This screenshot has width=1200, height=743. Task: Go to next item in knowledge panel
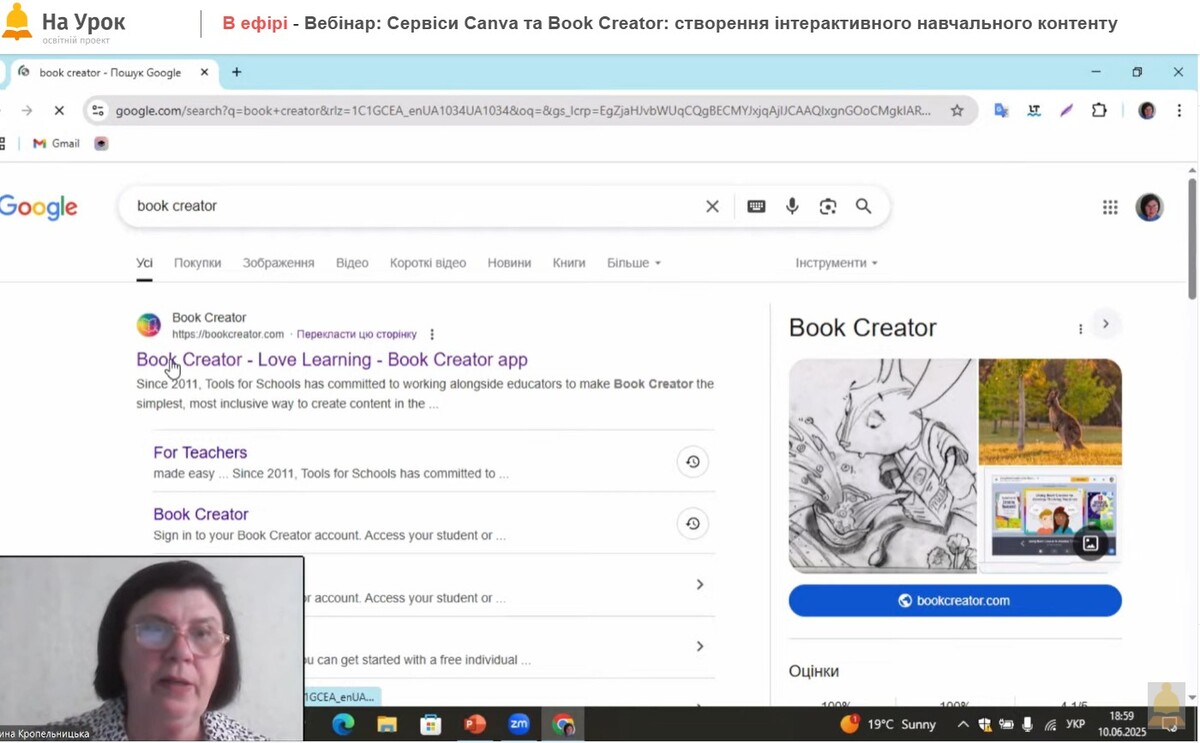coord(1105,324)
